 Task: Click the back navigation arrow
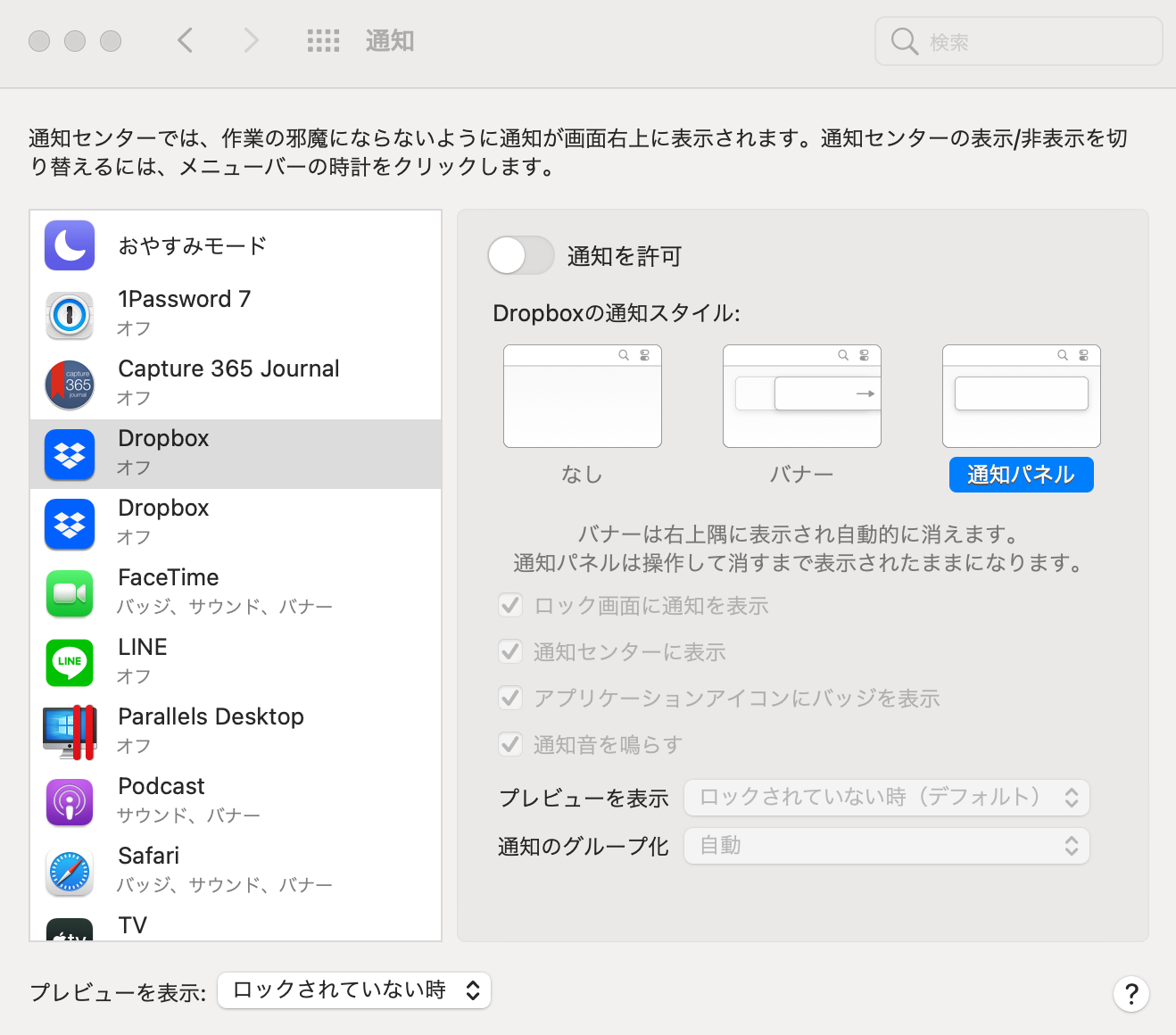pyautogui.click(x=186, y=40)
